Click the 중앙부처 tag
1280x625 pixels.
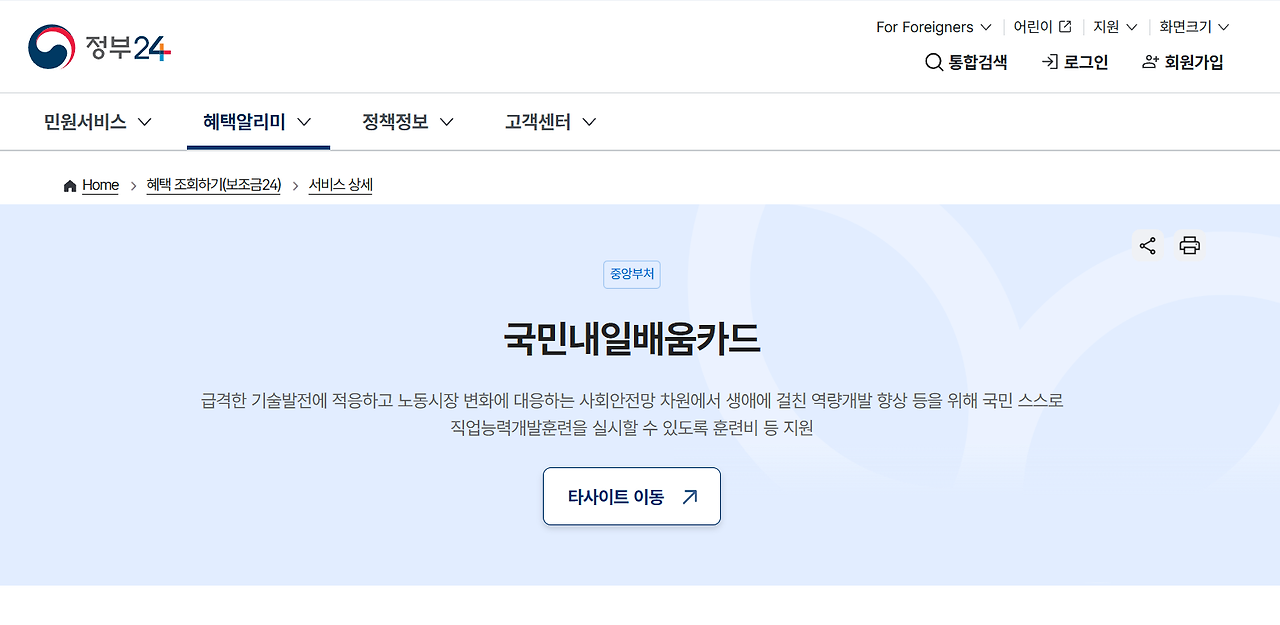pos(632,274)
